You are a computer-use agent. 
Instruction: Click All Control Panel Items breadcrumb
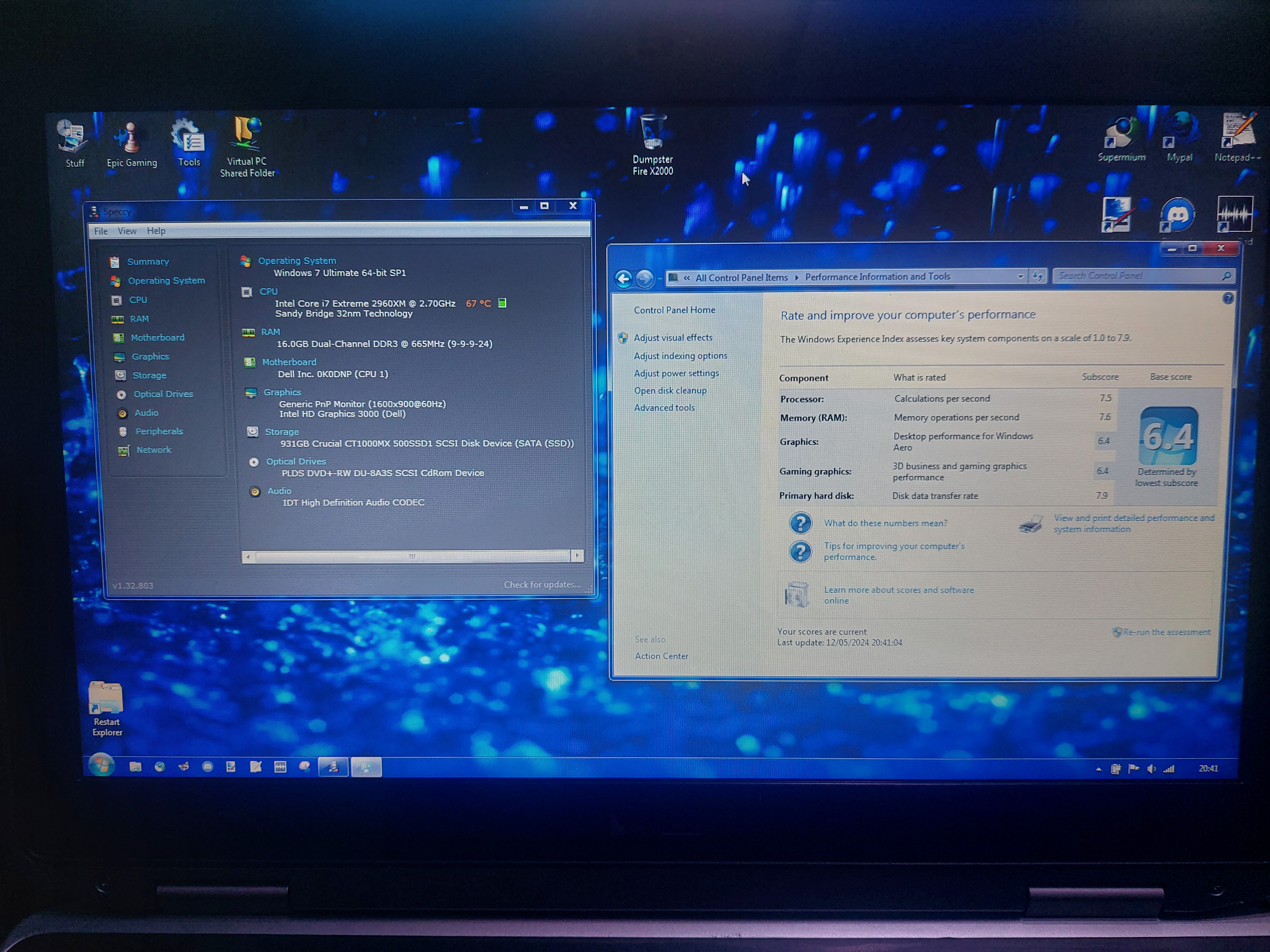tap(741, 278)
